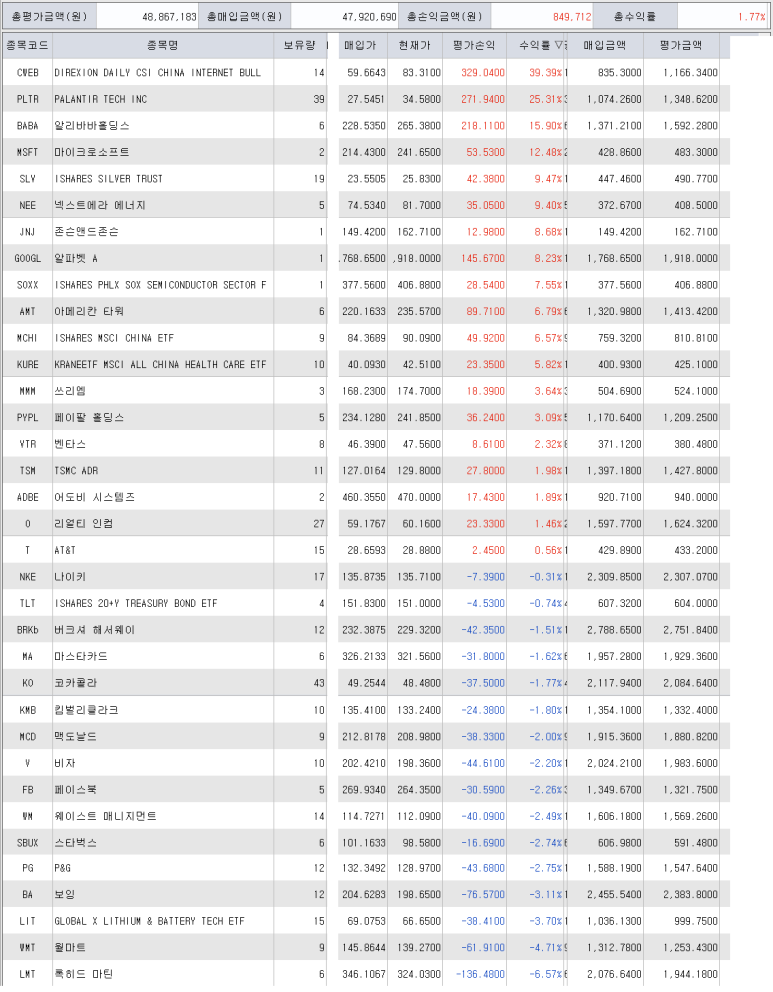Select KO holding quantity 43
This screenshot has height=992, width=773.
319,684
